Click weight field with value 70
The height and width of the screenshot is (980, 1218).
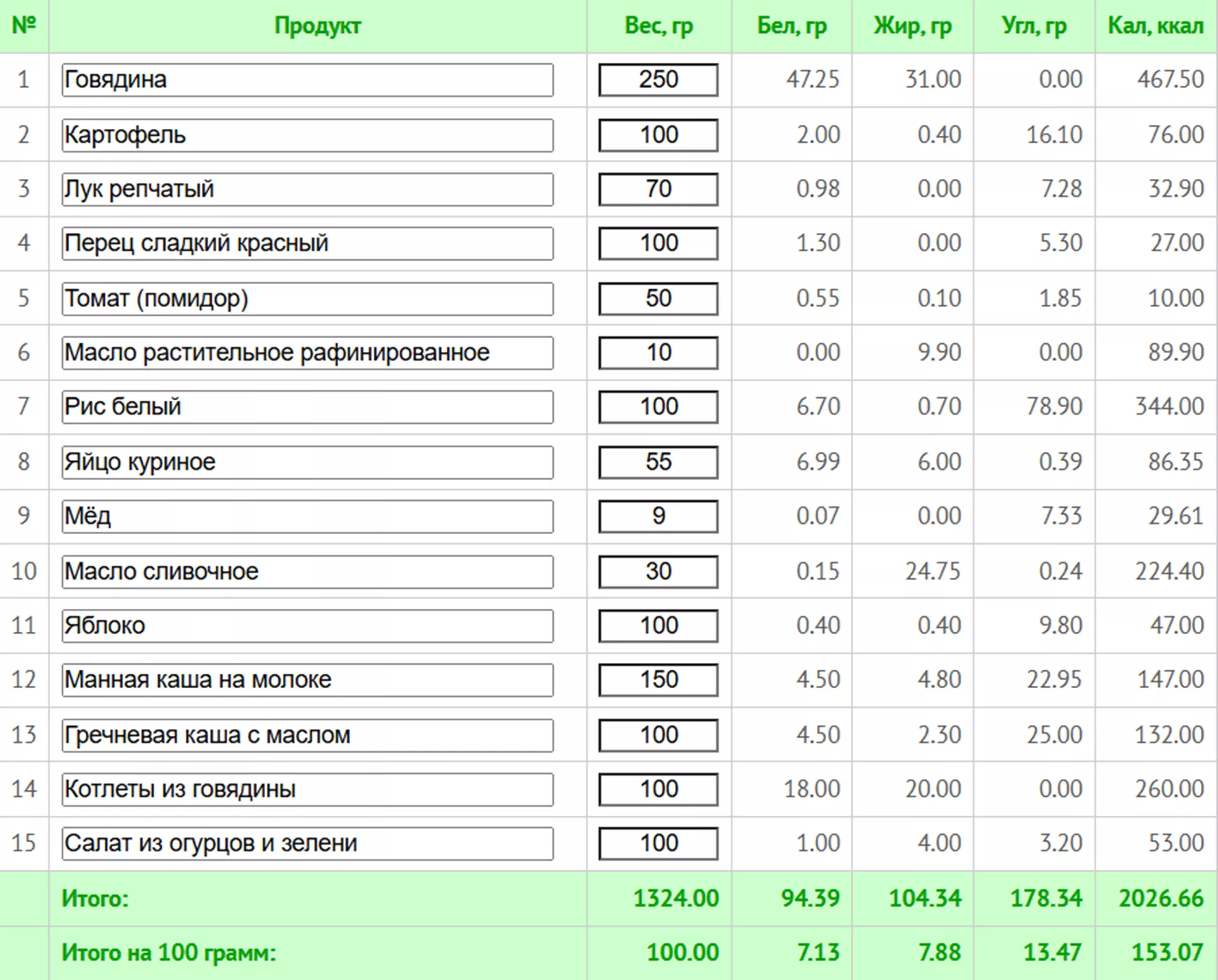[658, 189]
